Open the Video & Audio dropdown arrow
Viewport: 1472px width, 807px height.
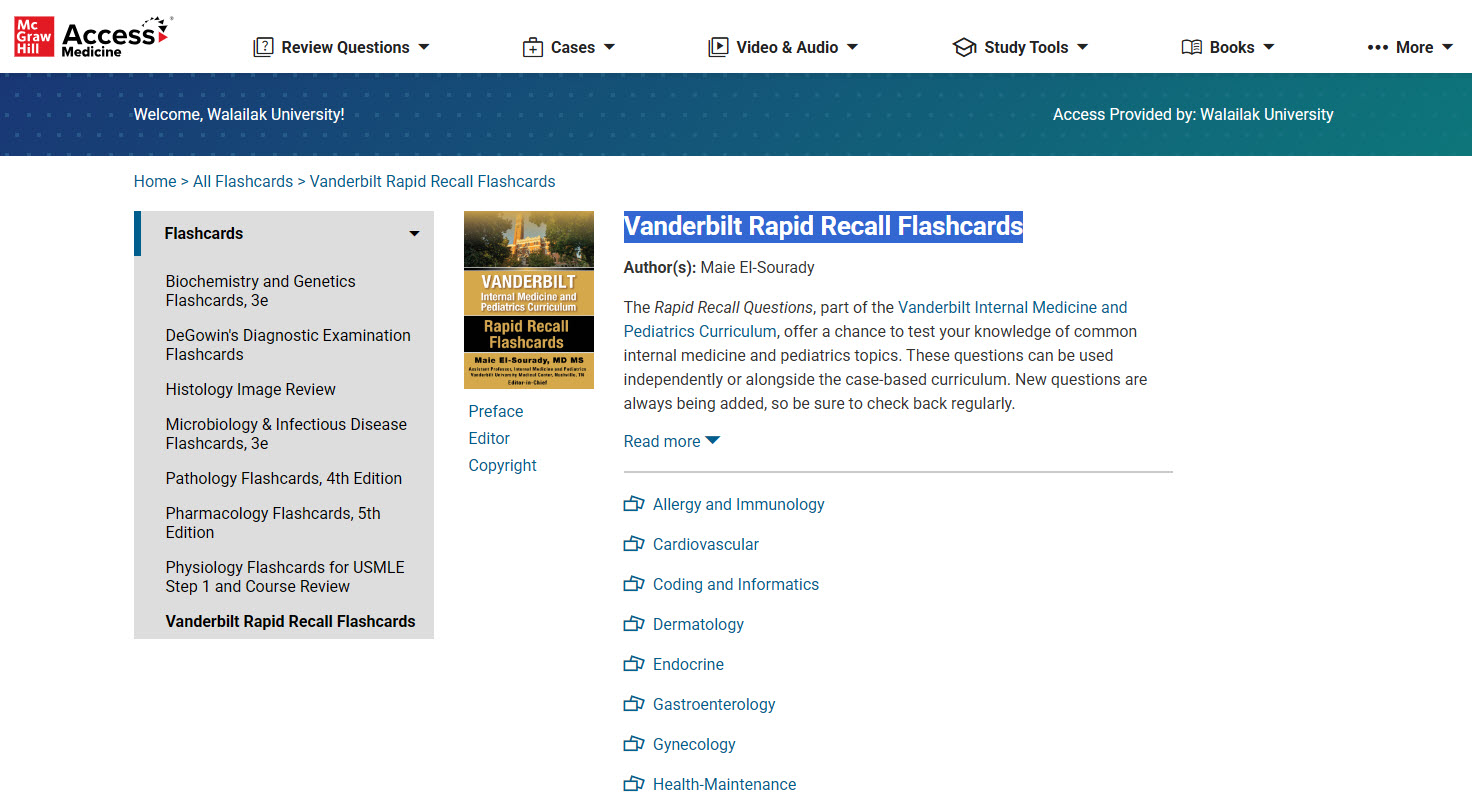[x=852, y=47]
